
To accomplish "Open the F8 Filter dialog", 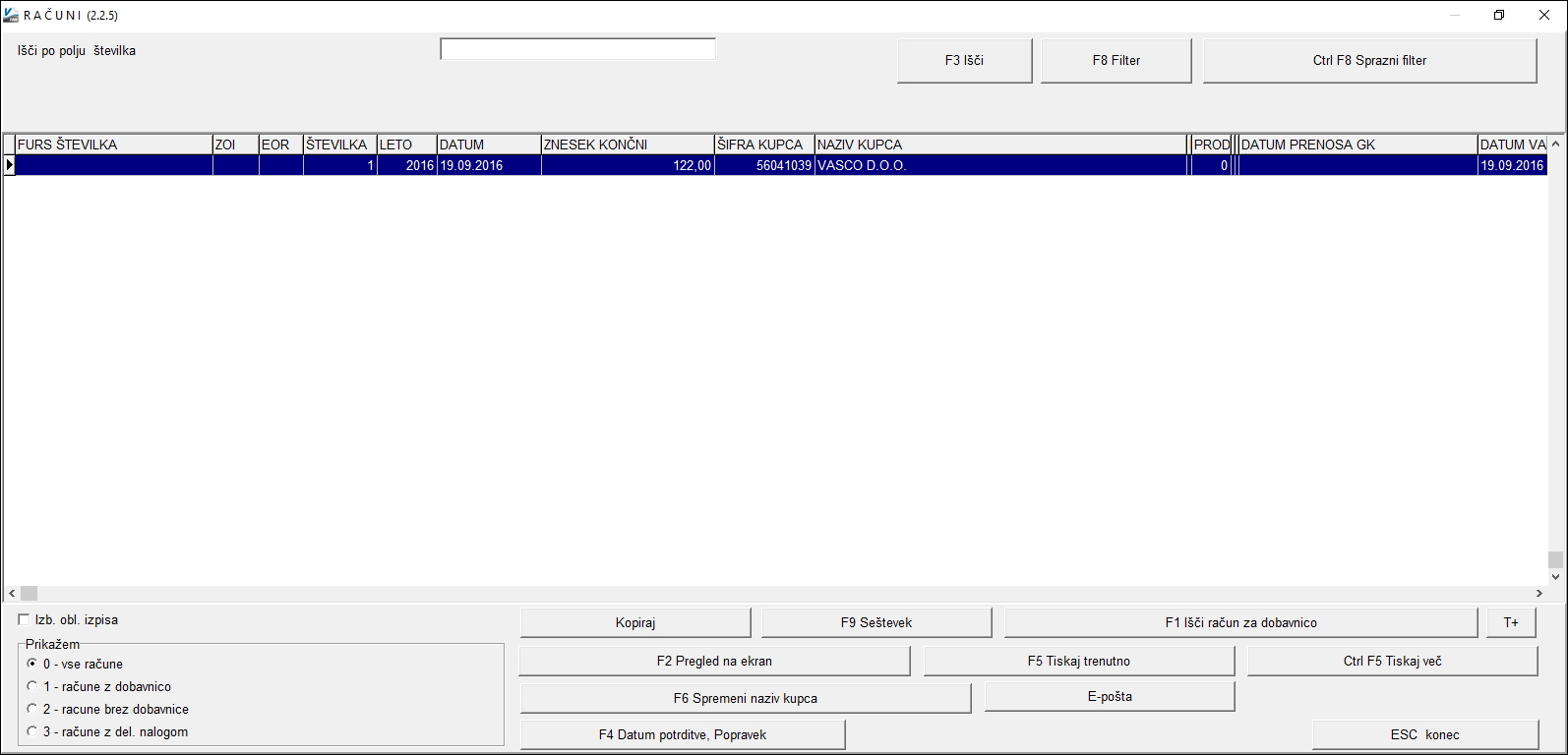I will coord(1116,60).
